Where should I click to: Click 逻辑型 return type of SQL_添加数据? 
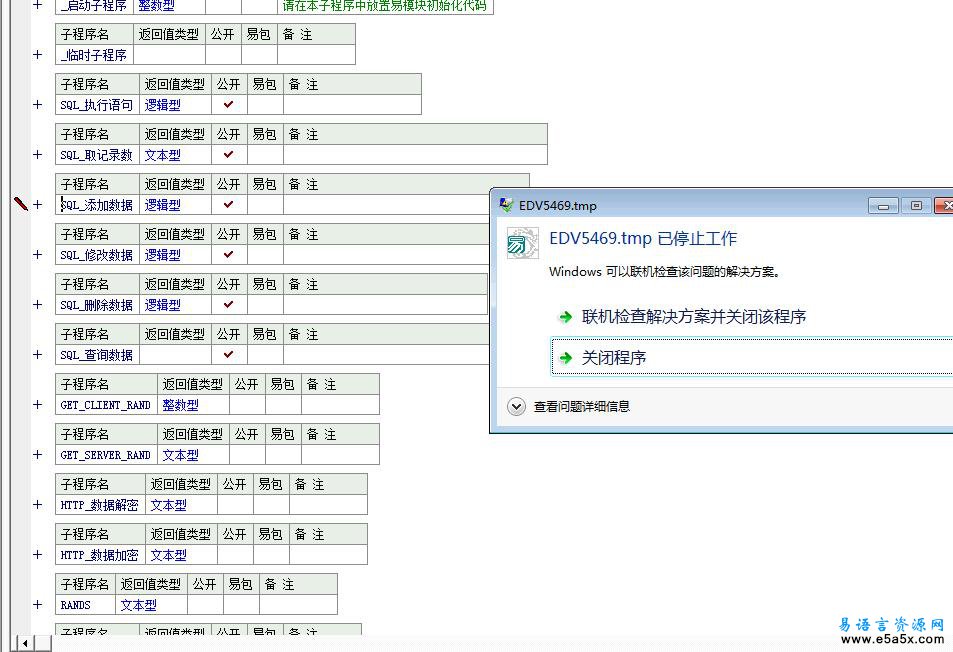(x=162, y=205)
